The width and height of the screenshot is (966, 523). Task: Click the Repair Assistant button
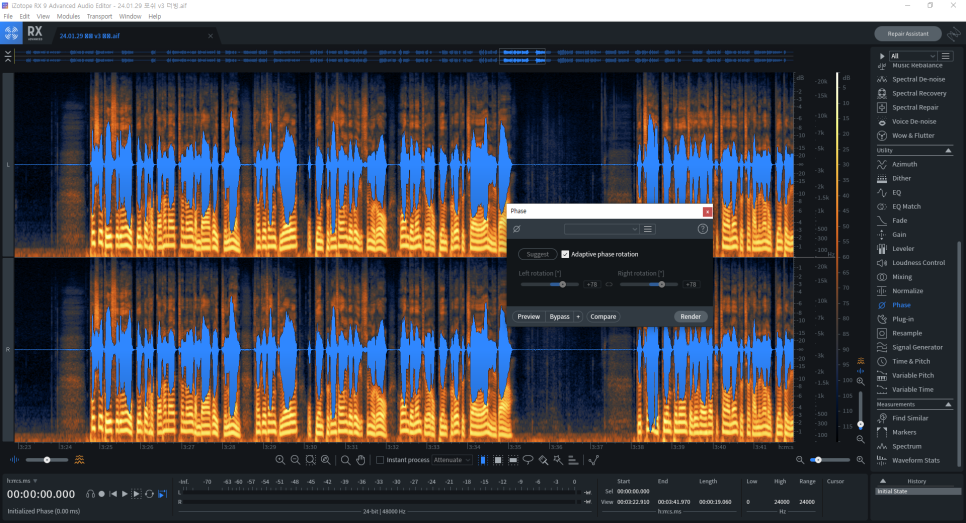(907, 33)
